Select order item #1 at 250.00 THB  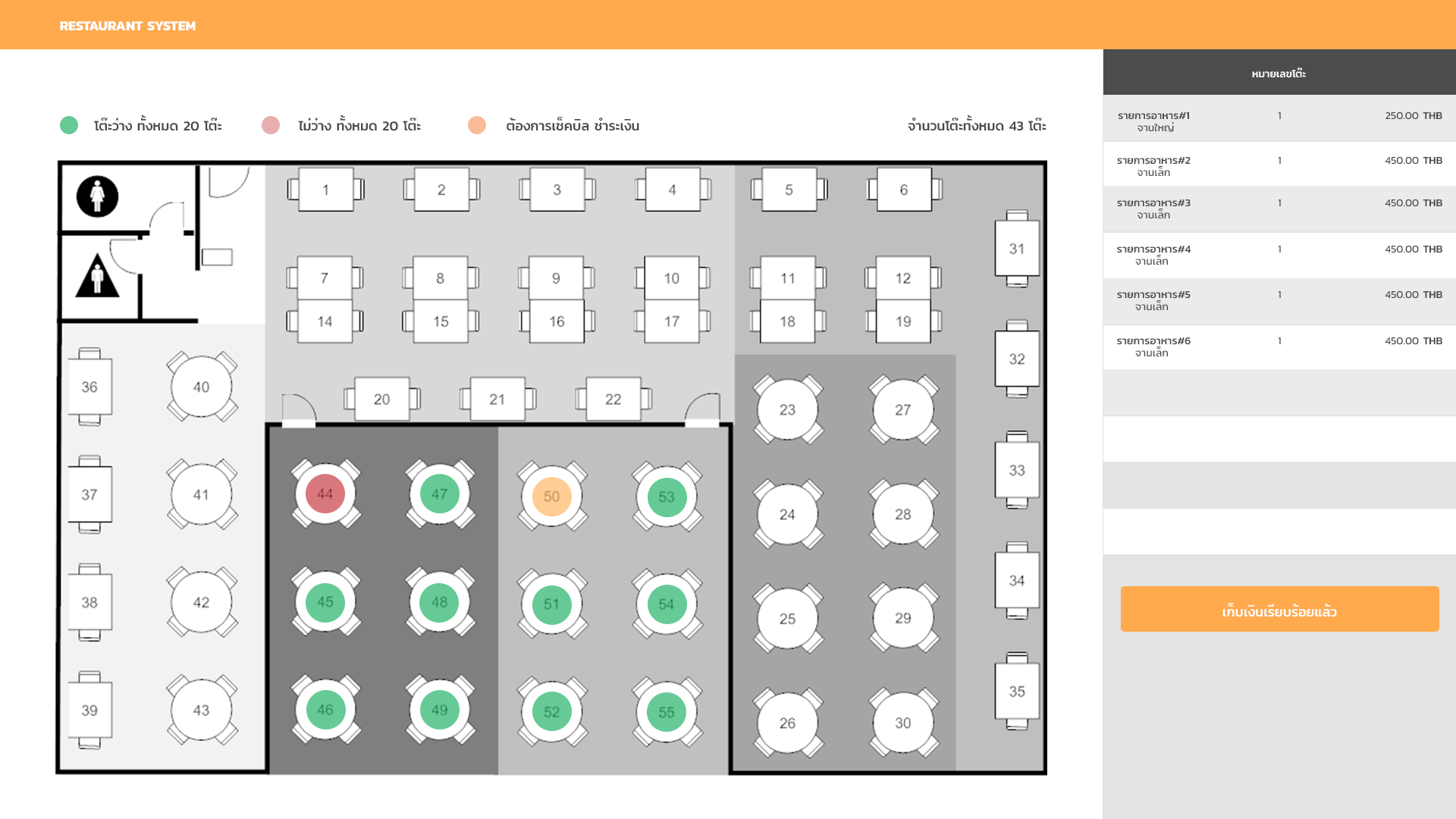click(1279, 119)
